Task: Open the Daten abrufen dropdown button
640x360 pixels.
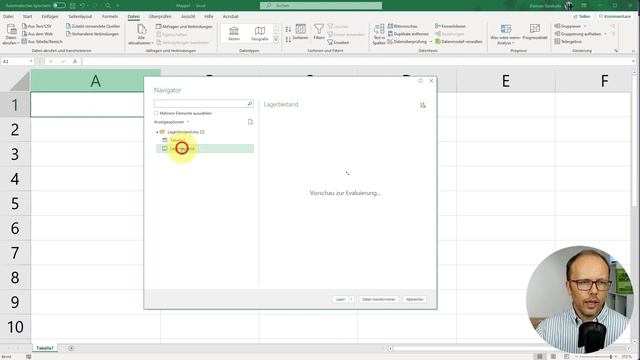Action: click(11, 33)
